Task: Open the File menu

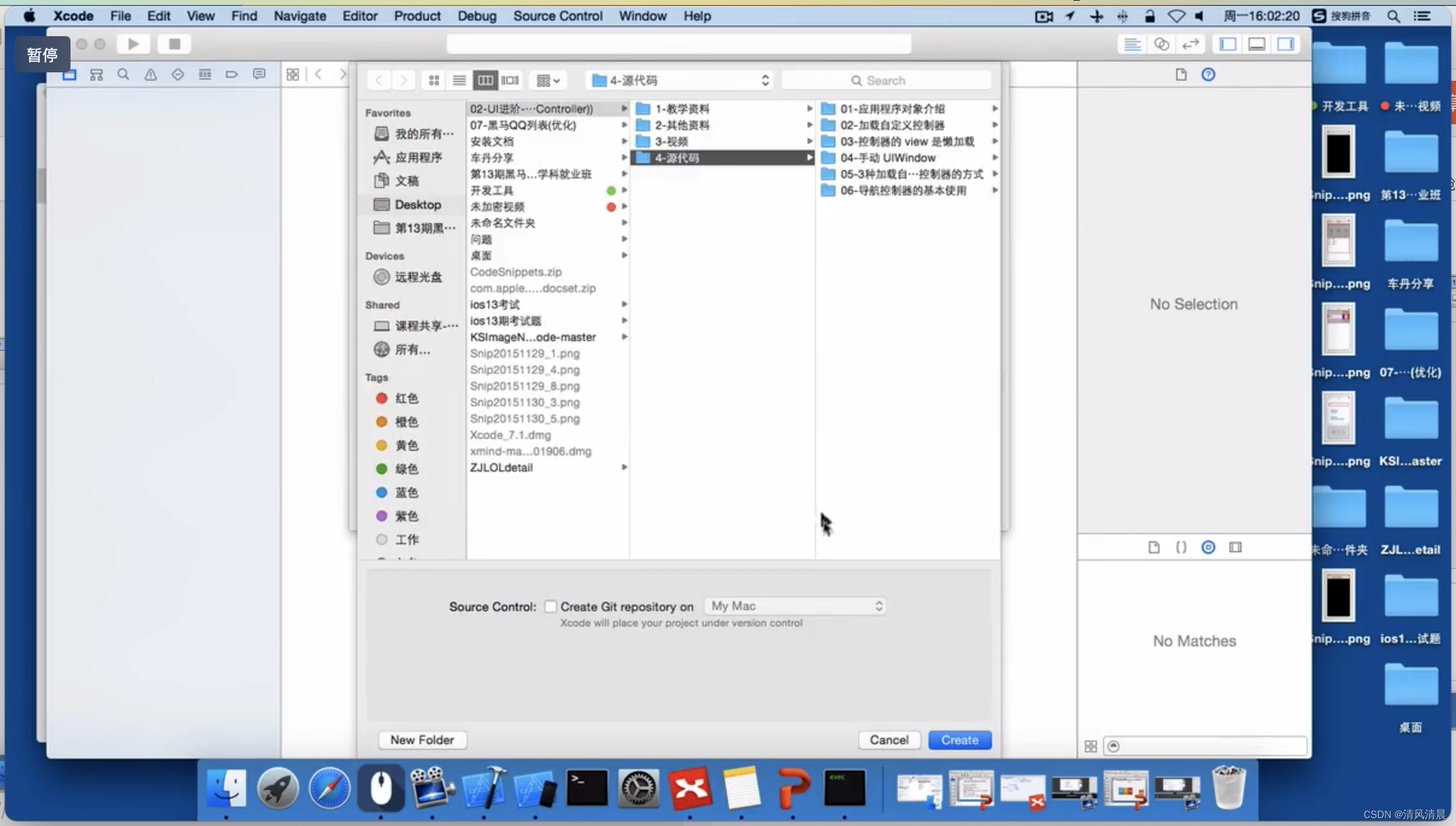Action: click(x=121, y=16)
